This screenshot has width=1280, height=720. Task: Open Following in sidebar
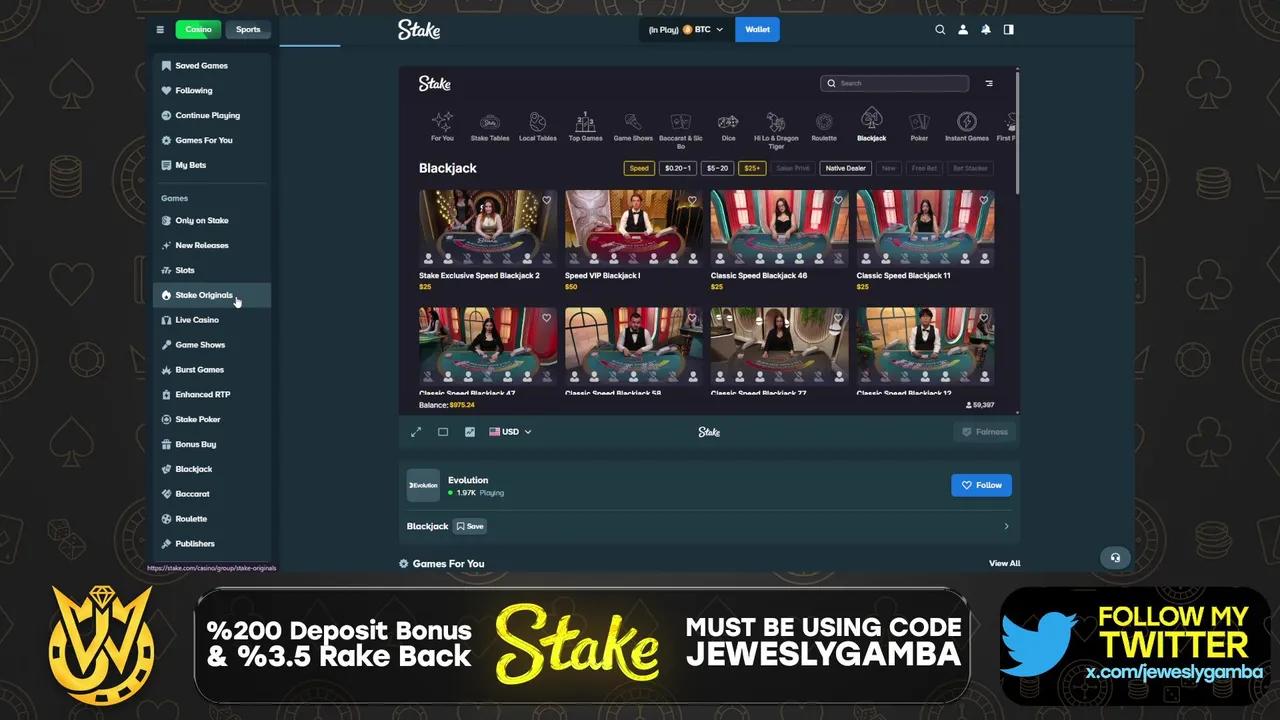211,91
